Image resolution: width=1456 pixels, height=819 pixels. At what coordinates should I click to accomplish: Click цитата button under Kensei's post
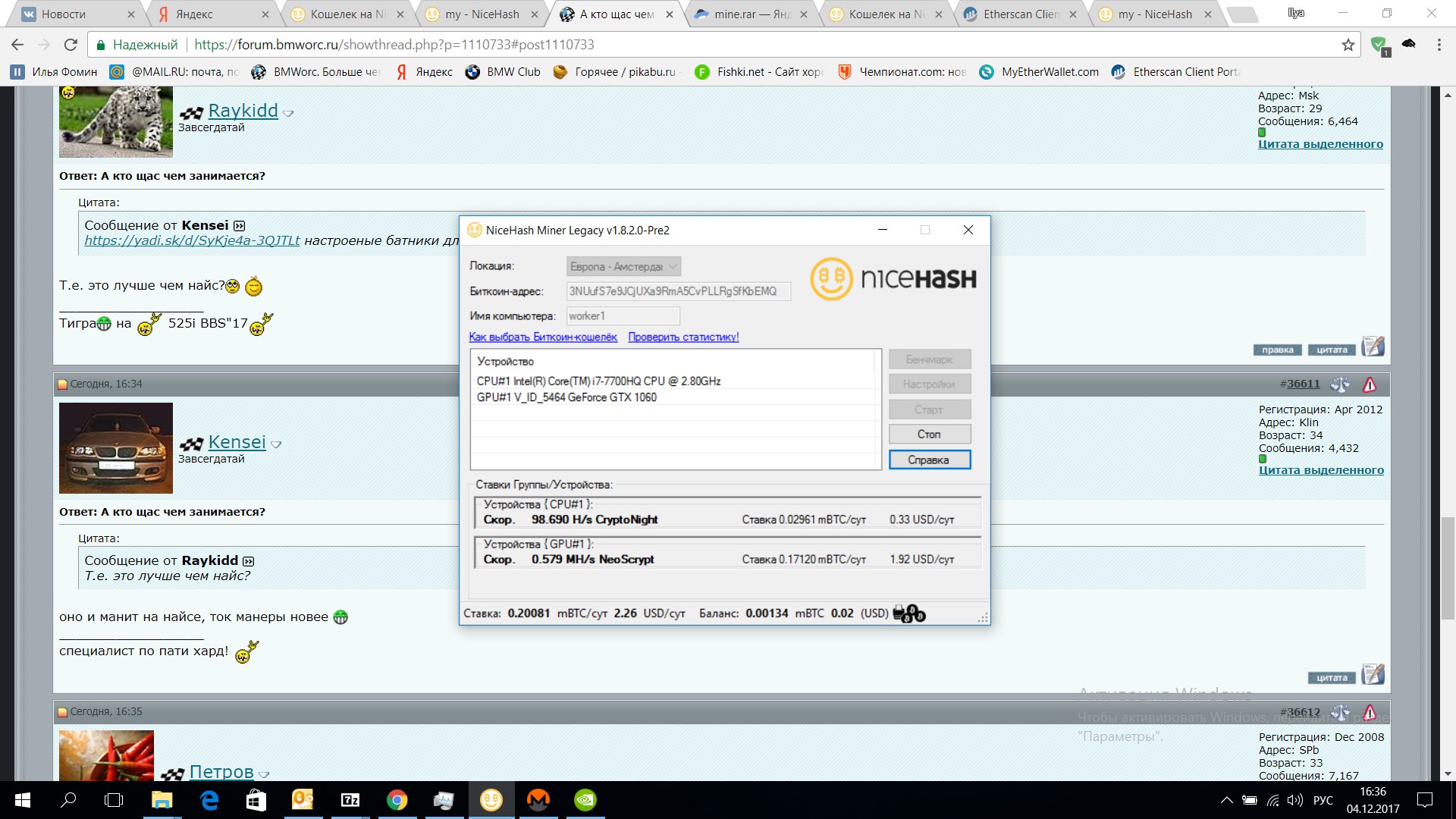coord(1332,678)
